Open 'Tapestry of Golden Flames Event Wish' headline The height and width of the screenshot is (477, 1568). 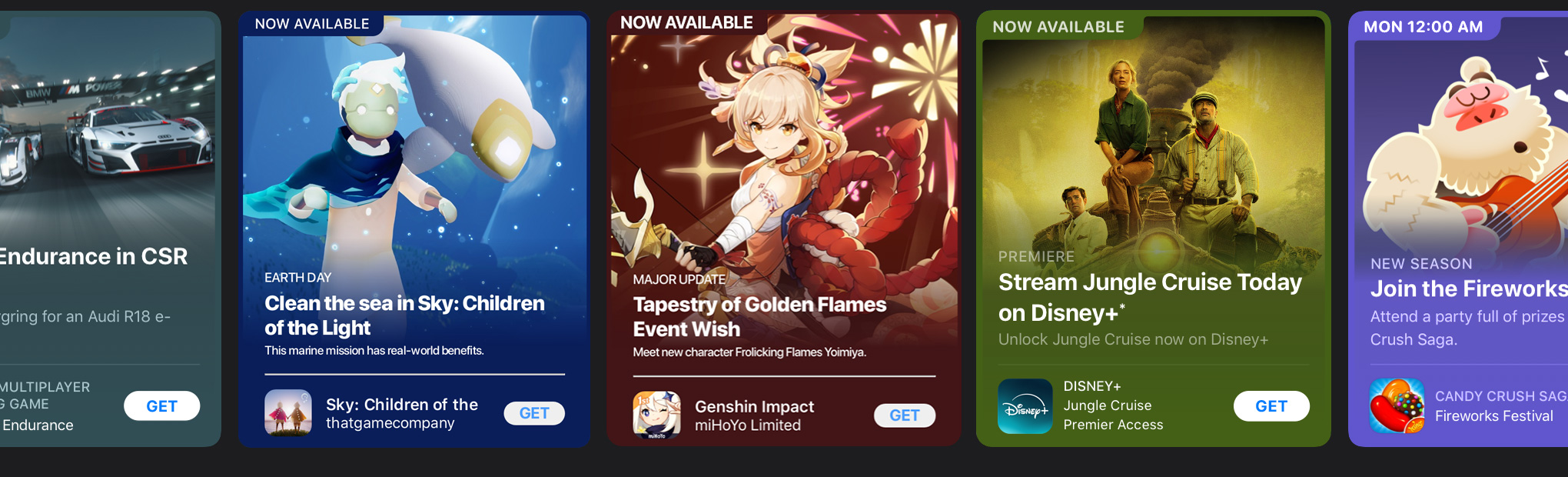click(x=759, y=316)
